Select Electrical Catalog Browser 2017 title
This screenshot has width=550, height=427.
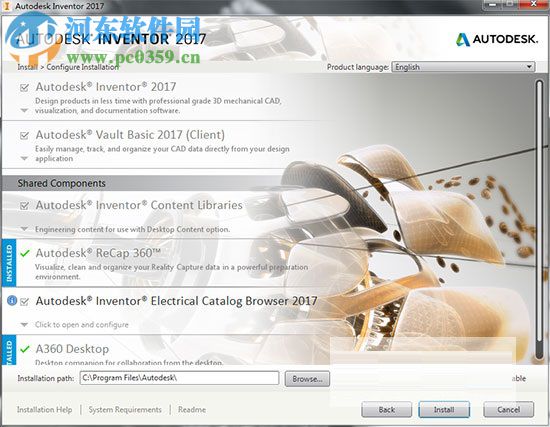176,301
